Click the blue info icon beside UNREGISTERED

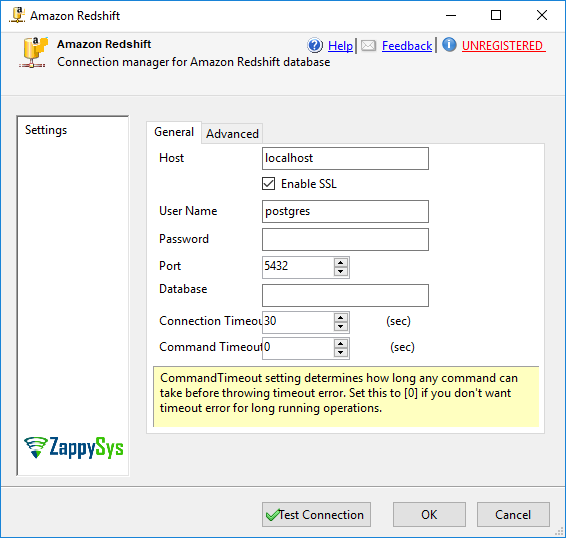coord(449,45)
